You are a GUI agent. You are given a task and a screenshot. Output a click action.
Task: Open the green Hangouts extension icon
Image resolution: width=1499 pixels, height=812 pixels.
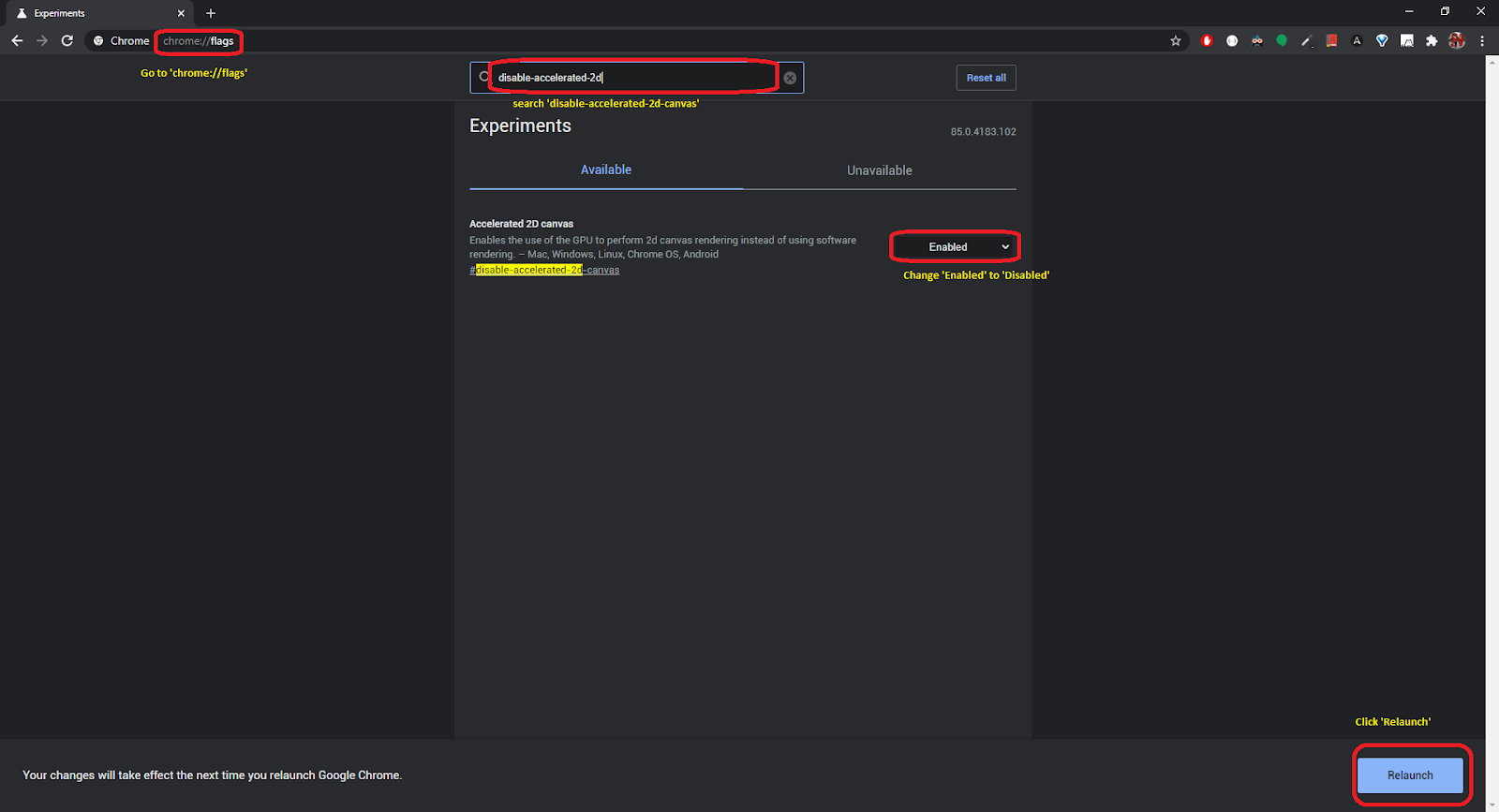(1282, 41)
